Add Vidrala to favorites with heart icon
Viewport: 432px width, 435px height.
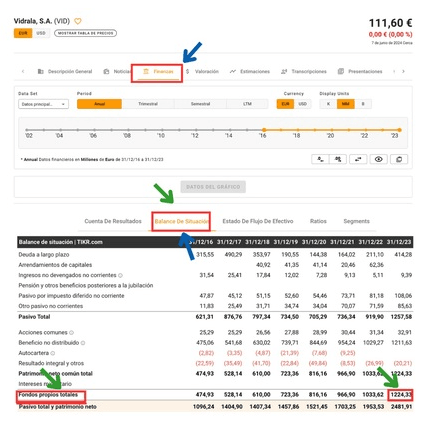tap(77, 21)
